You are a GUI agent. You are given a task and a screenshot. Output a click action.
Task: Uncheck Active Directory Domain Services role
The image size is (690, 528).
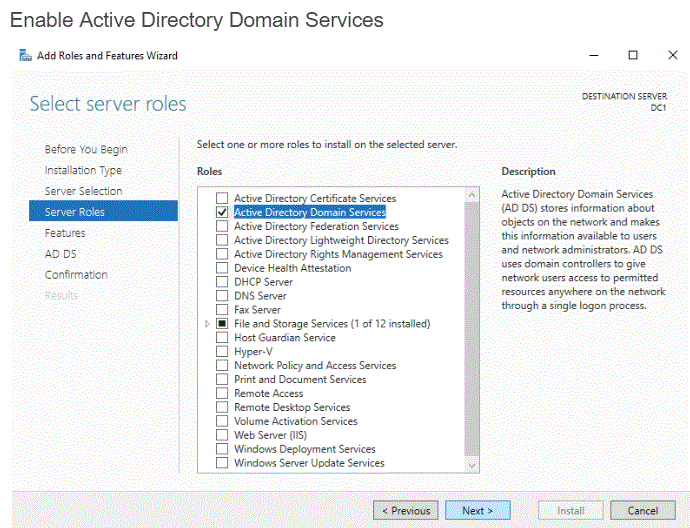[222, 212]
